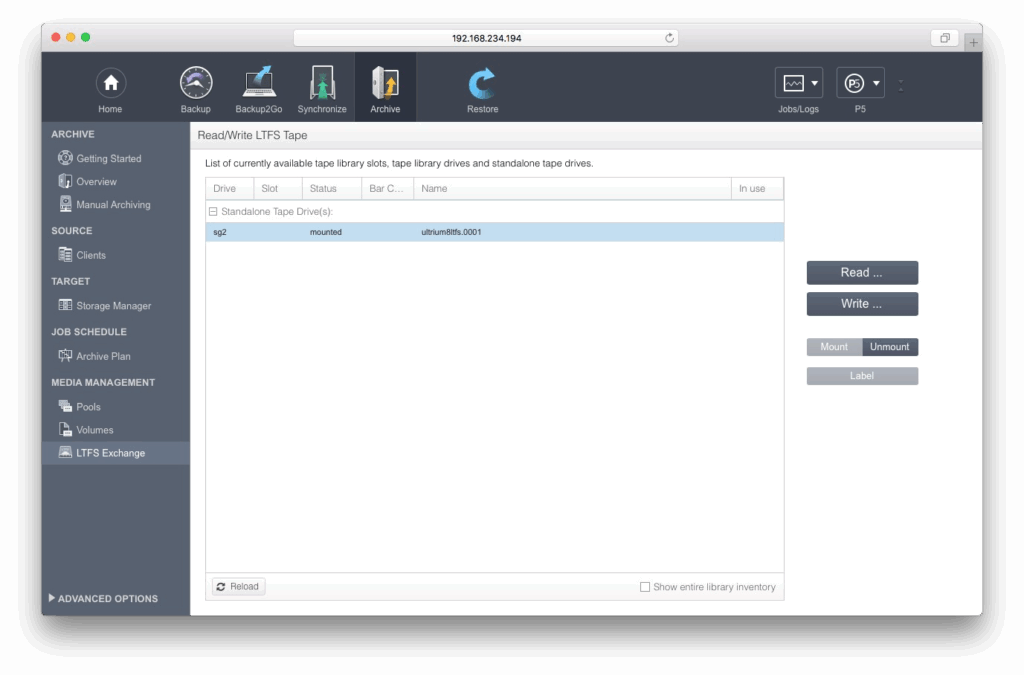Select the Synchronize toolbar icon

[x=322, y=84]
